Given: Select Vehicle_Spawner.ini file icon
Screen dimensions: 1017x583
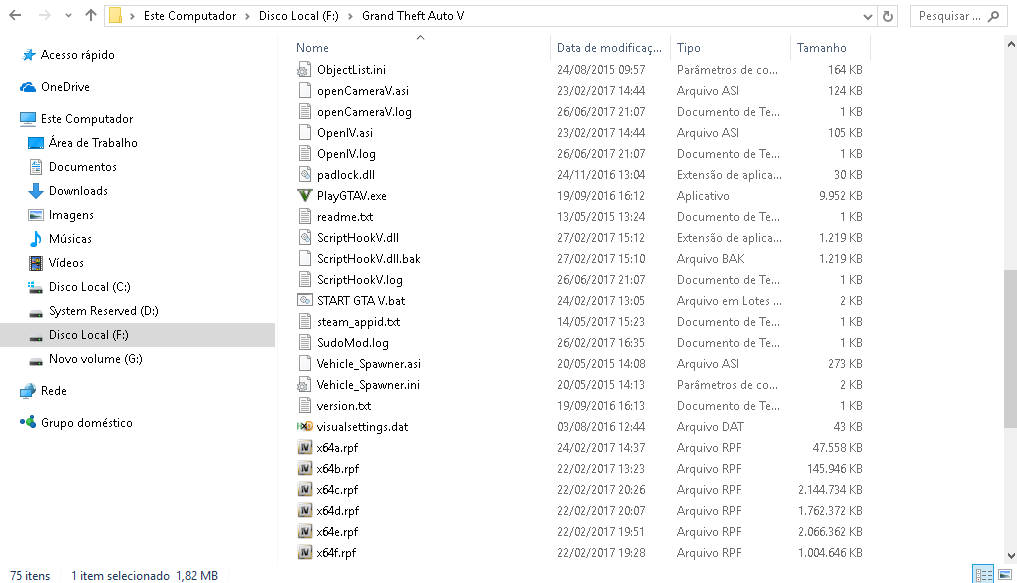Looking at the screenshot, I should coord(304,385).
